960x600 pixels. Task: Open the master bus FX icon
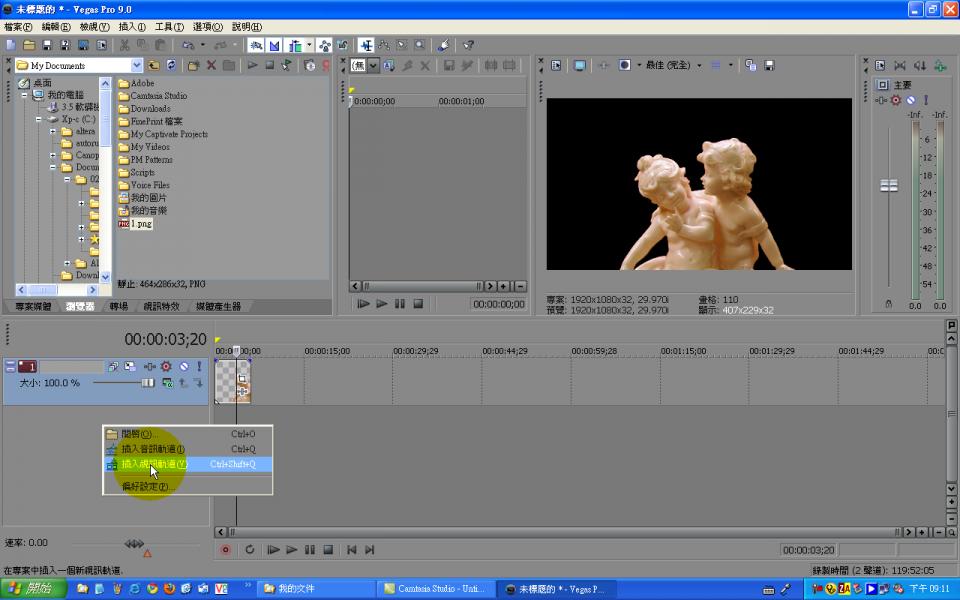896,100
